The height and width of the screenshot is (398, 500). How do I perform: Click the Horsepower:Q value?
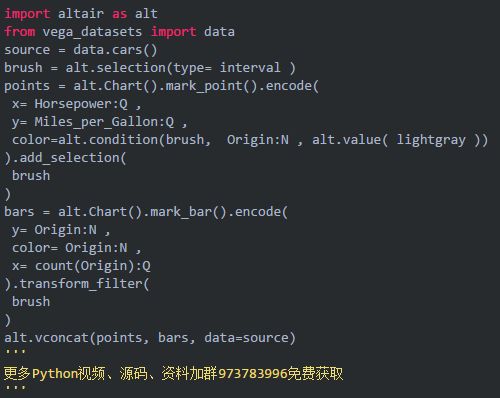pos(81,104)
